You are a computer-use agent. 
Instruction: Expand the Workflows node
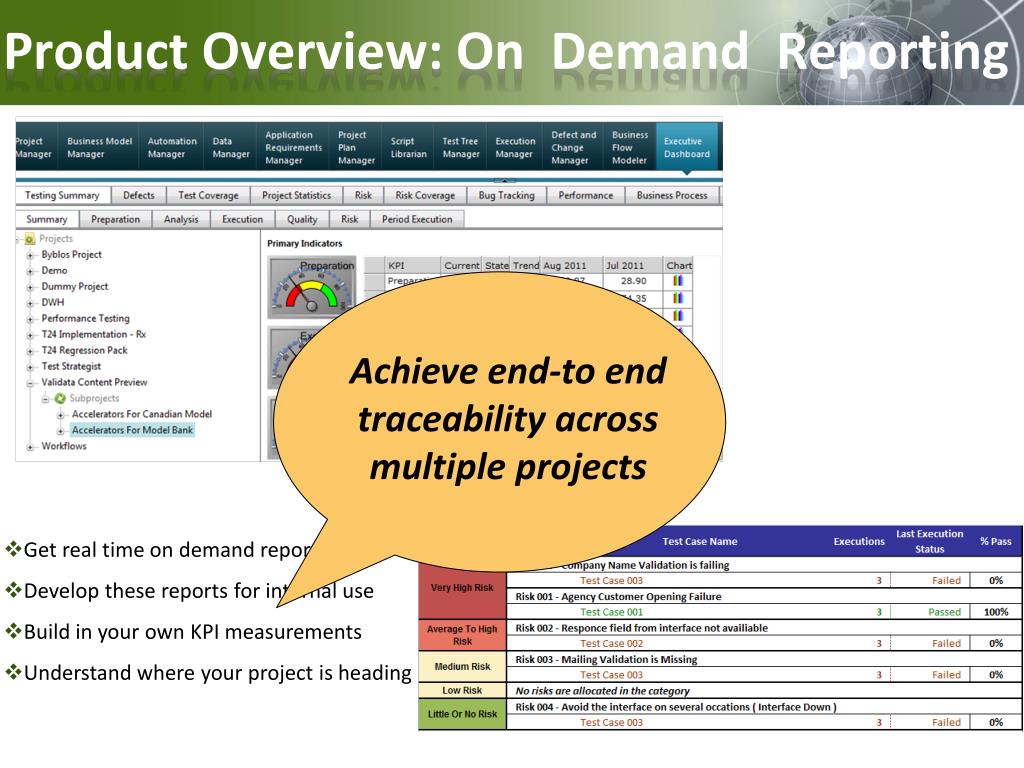[x=30, y=447]
